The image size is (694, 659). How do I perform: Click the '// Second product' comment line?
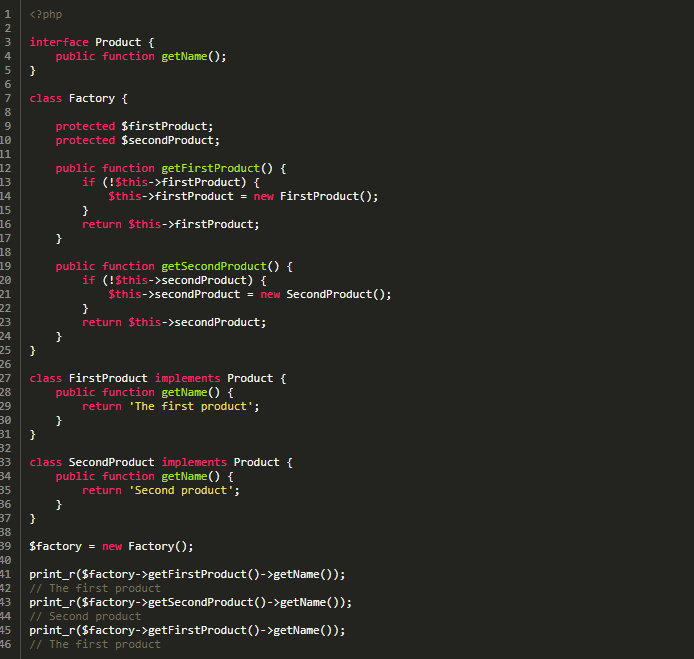[85, 616]
